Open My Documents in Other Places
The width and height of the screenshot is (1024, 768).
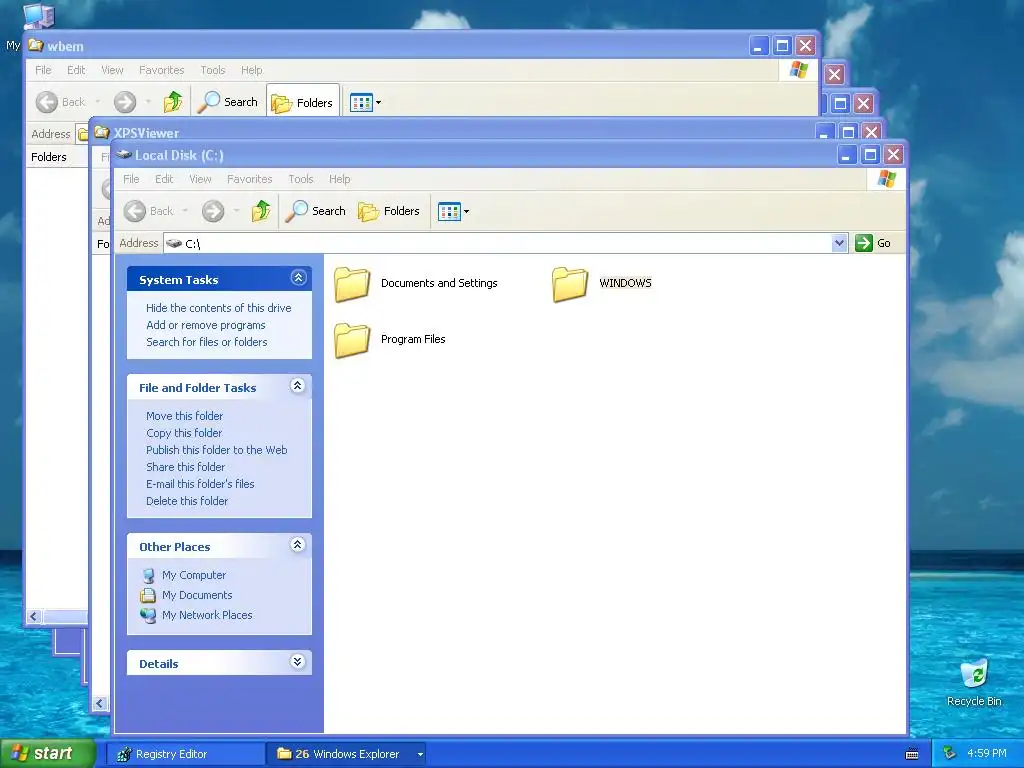[197, 595]
